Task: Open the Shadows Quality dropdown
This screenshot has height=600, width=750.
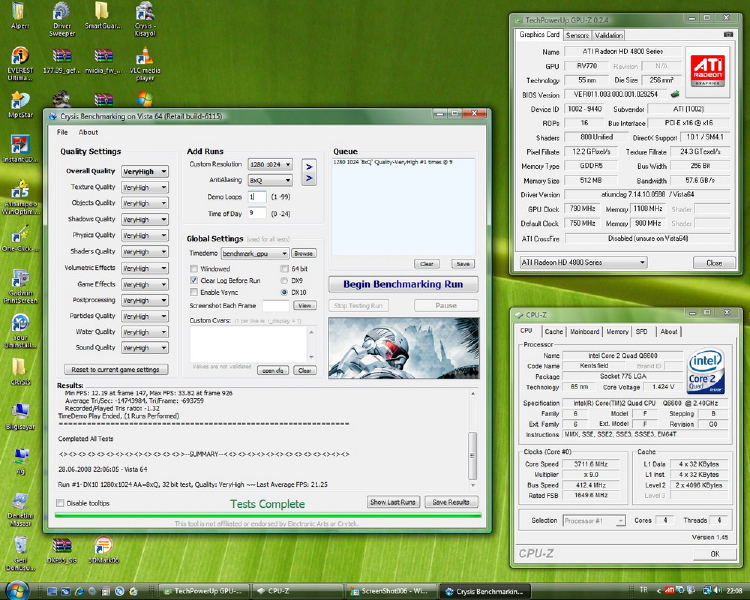Action: pos(145,220)
